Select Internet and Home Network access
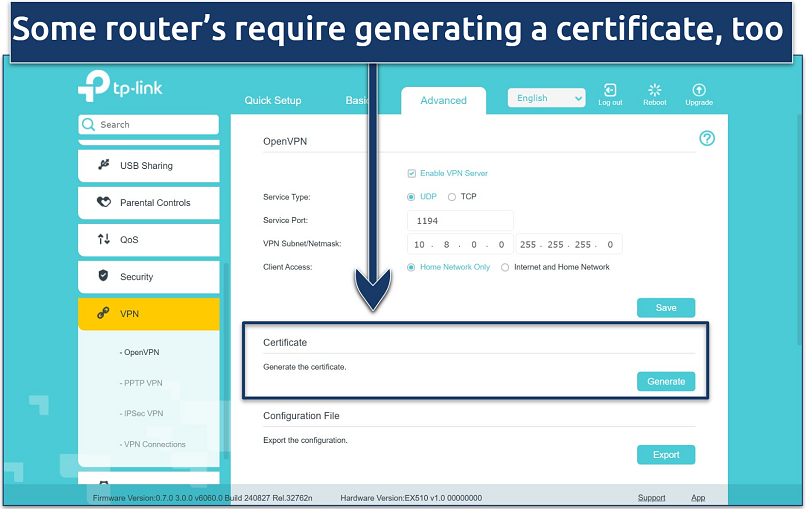This screenshot has height=509, width=806. pos(505,267)
